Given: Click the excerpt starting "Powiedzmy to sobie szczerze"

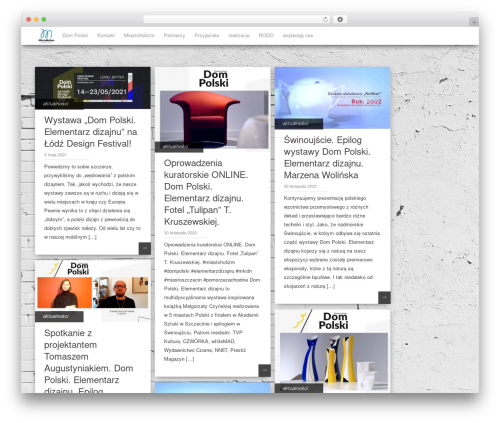Looking at the screenshot, I should [x=92, y=202].
